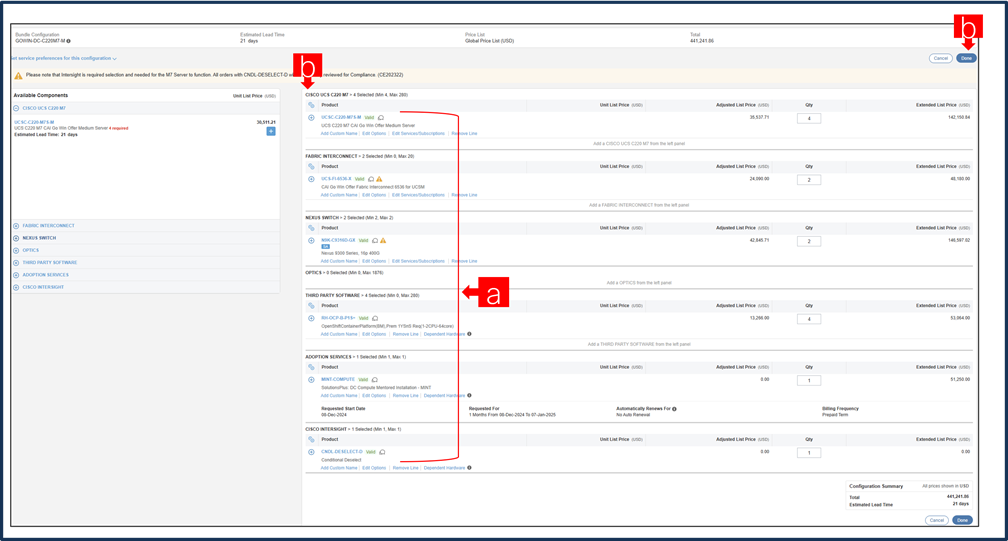Expand row icon beside CNDL-DESELECT-D product
This screenshot has width=1008, height=541.
click(x=311, y=452)
